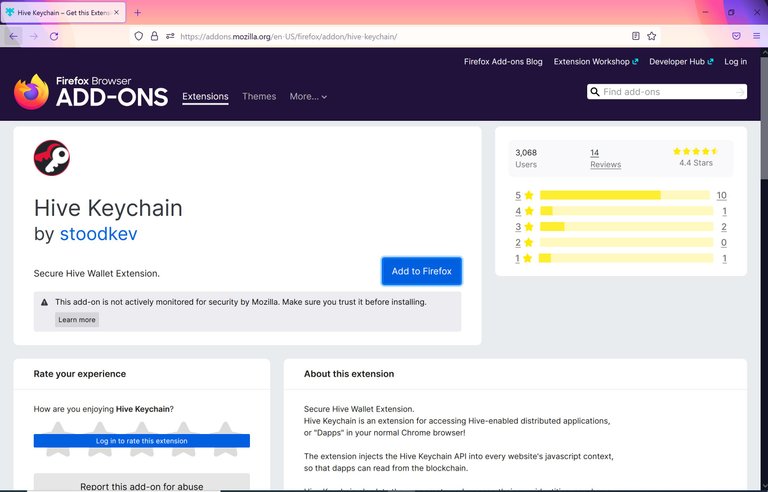Open Firefox Add-ons Blog link
The image size is (768, 492).
(x=503, y=62)
